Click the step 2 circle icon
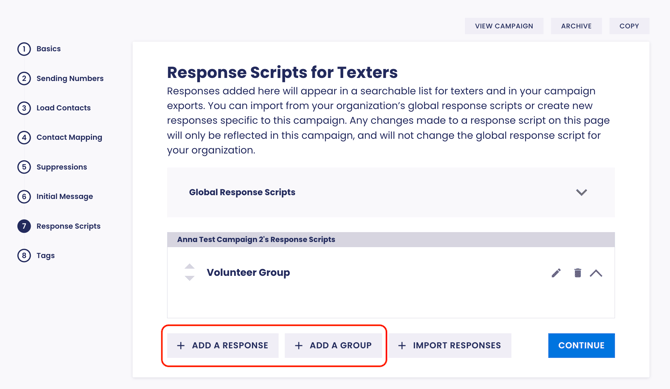The image size is (670, 389). coord(24,79)
